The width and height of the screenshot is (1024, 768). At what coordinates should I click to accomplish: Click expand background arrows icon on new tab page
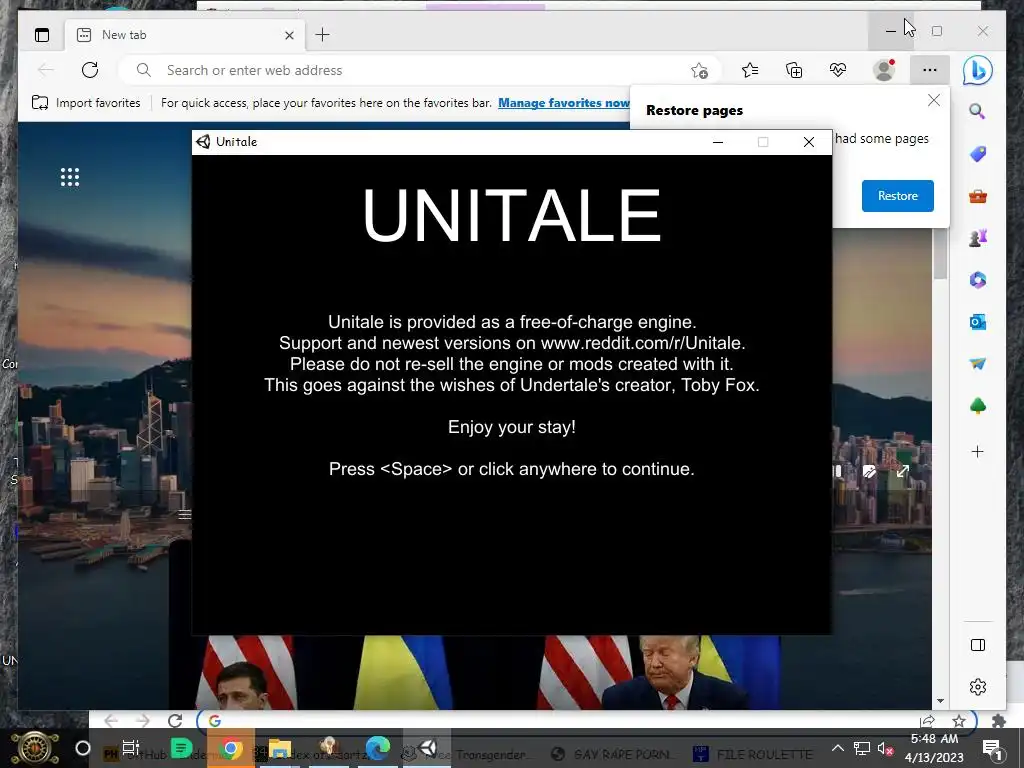coord(903,471)
